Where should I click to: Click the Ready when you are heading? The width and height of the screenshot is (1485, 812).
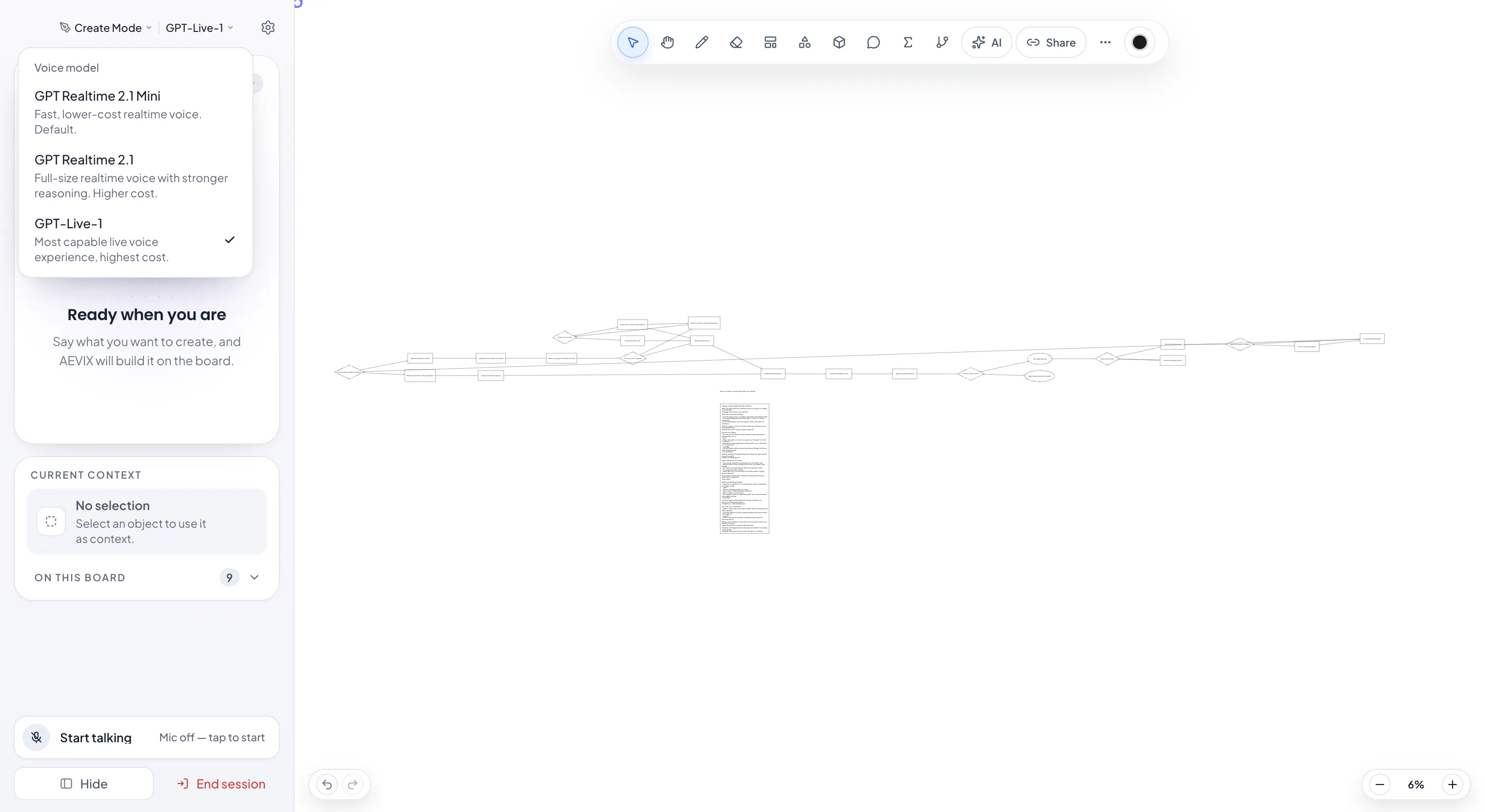coord(146,314)
